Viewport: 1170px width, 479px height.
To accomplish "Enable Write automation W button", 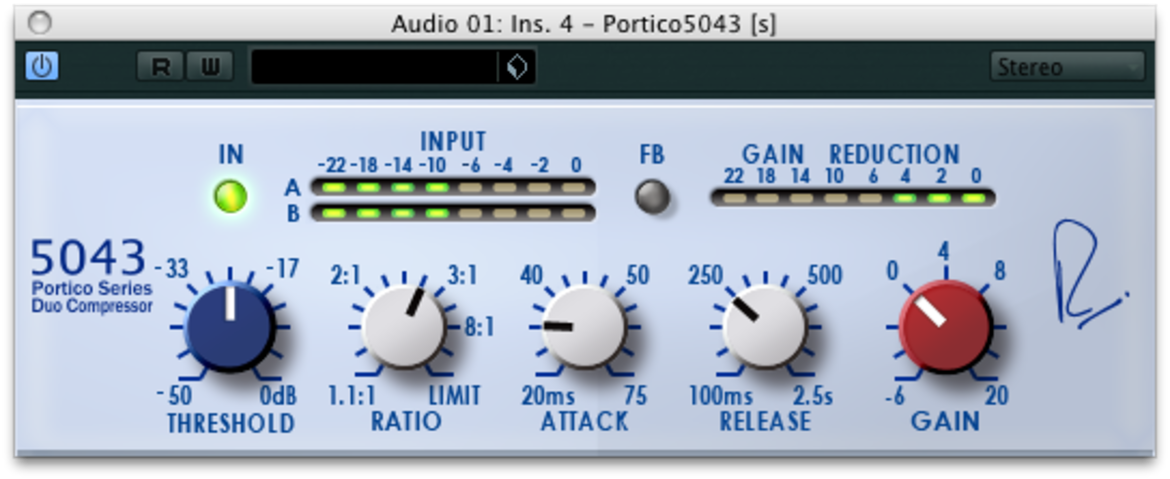I will [210, 66].
